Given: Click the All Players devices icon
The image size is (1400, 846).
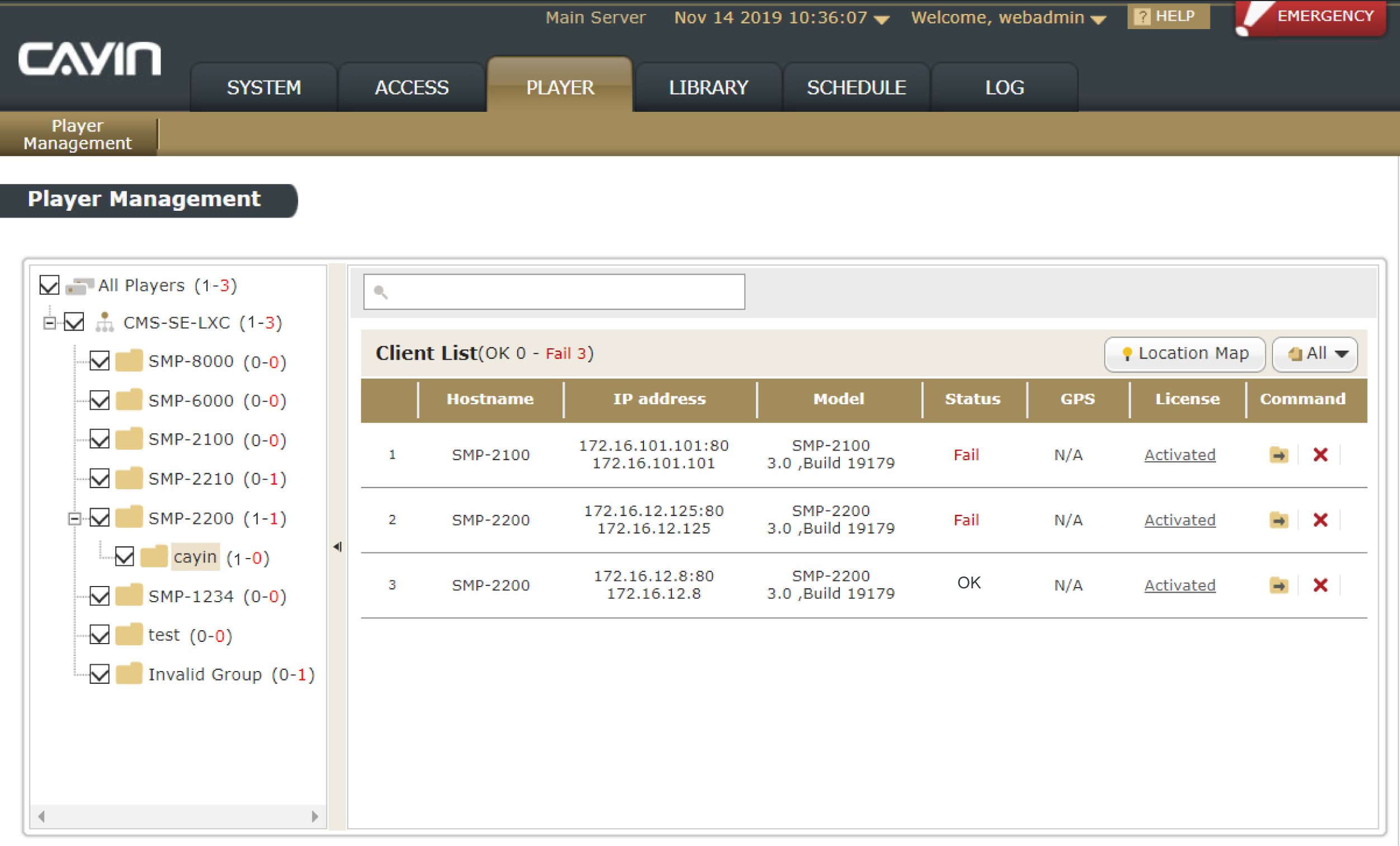Looking at the screenshot, I should pos(79,286).
